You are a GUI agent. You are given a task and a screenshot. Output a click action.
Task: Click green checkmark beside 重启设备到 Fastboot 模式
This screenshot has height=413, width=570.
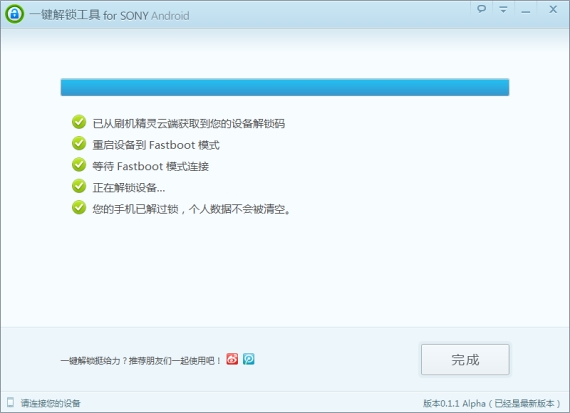(x=79, y=143)
